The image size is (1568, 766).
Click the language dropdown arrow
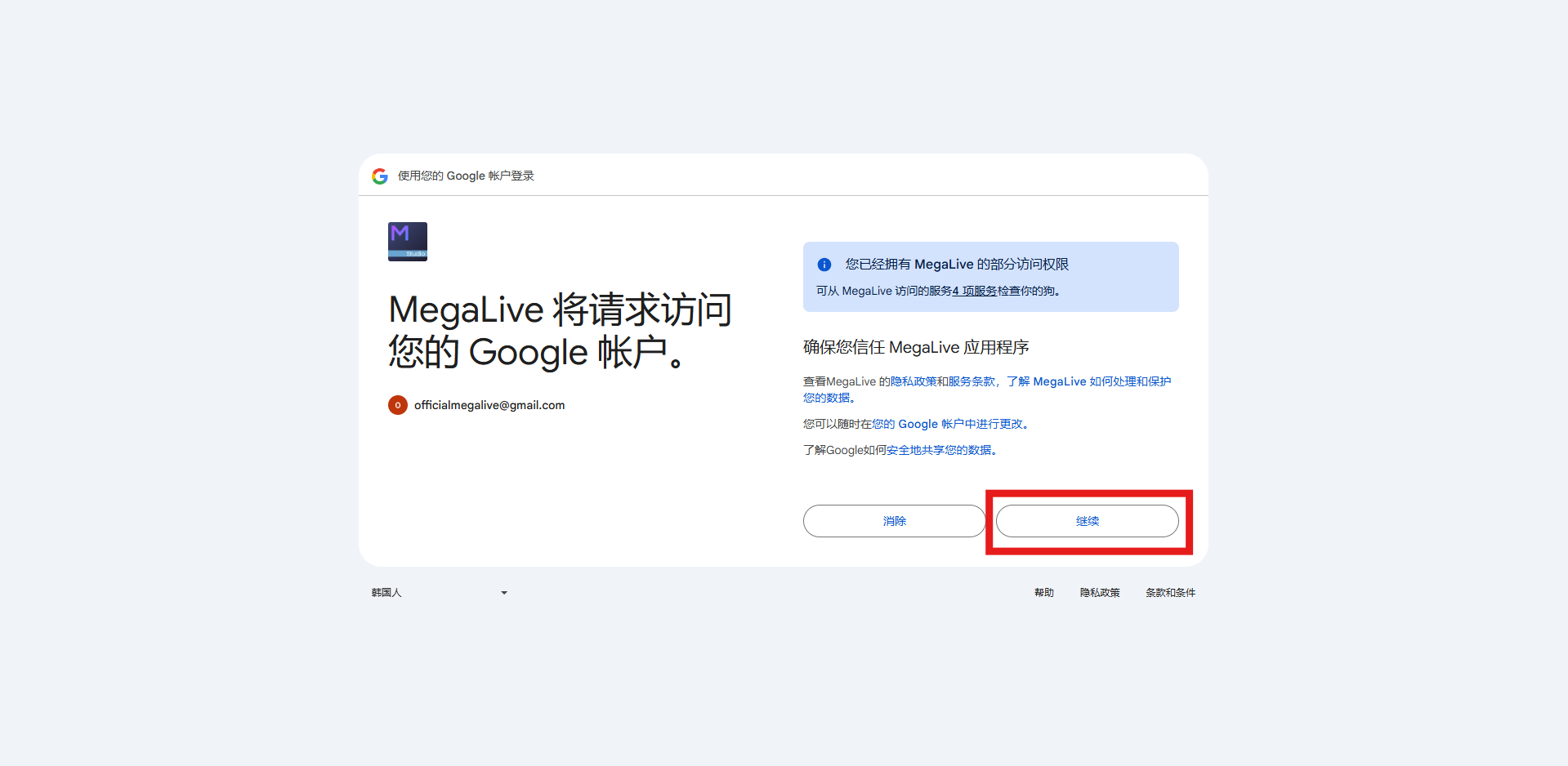tap(504, 593)
